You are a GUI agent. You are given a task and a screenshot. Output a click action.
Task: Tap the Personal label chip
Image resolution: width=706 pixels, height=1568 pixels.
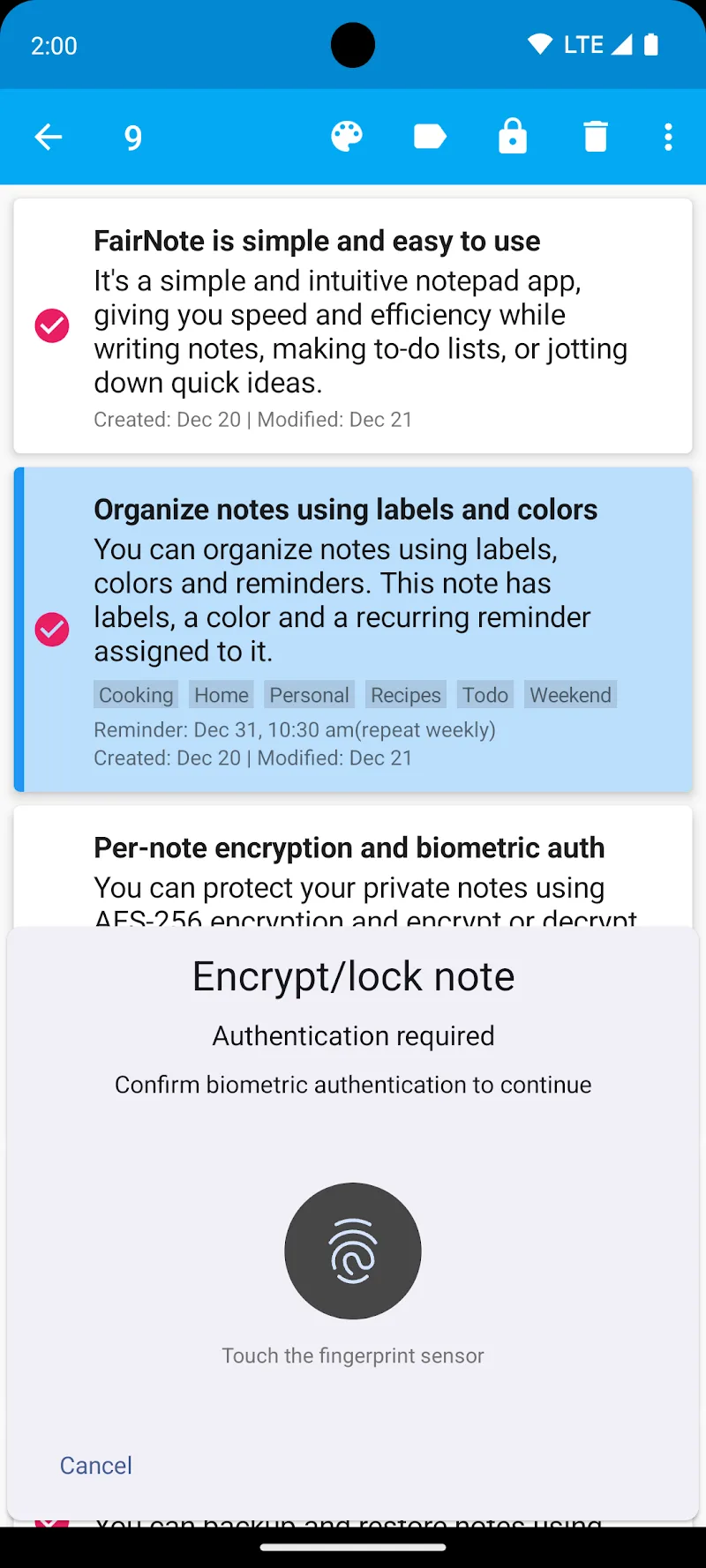coord(309,694)
